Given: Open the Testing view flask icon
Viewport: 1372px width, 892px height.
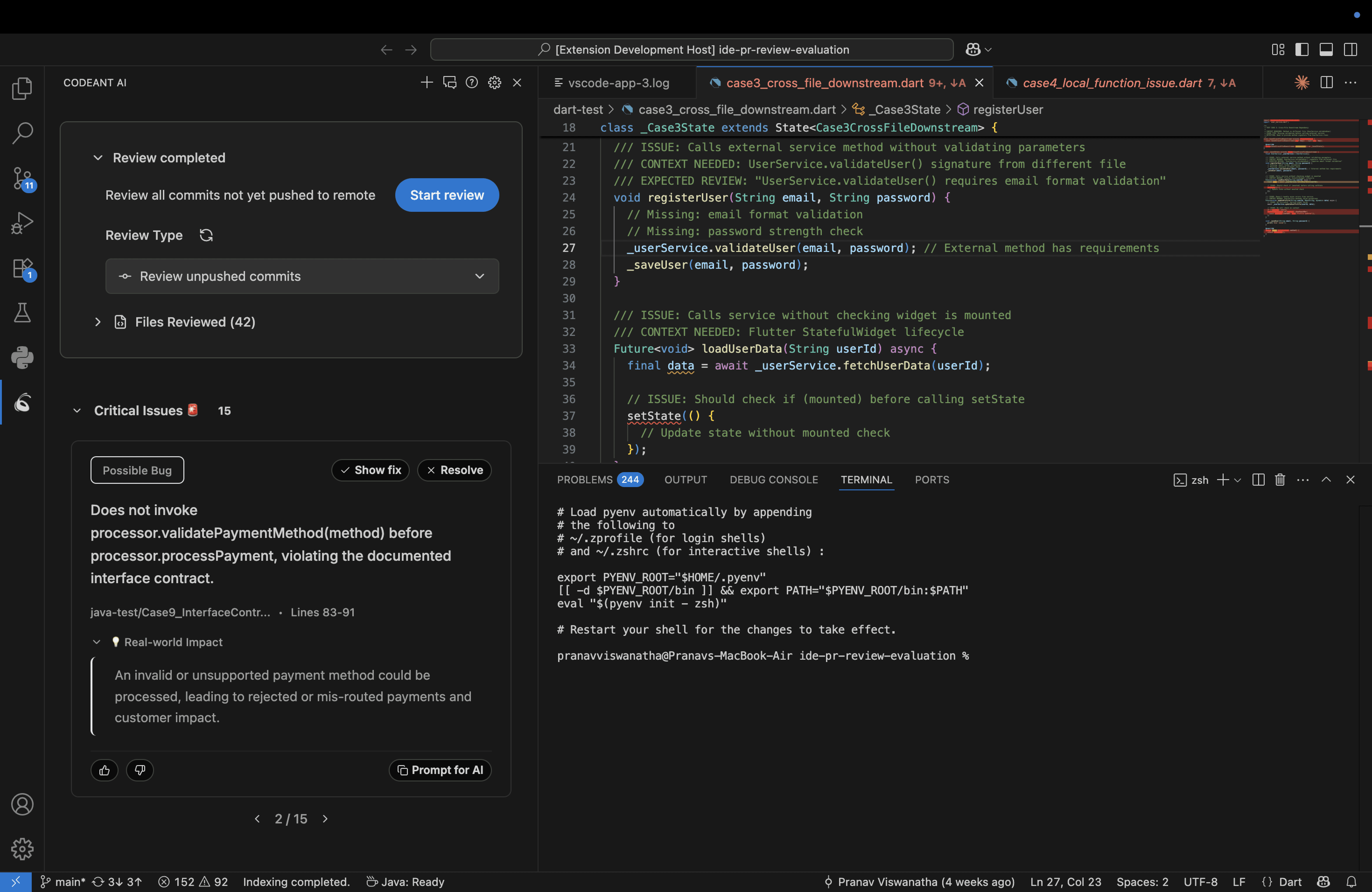Looking at the screenshot, I should 22,313.
